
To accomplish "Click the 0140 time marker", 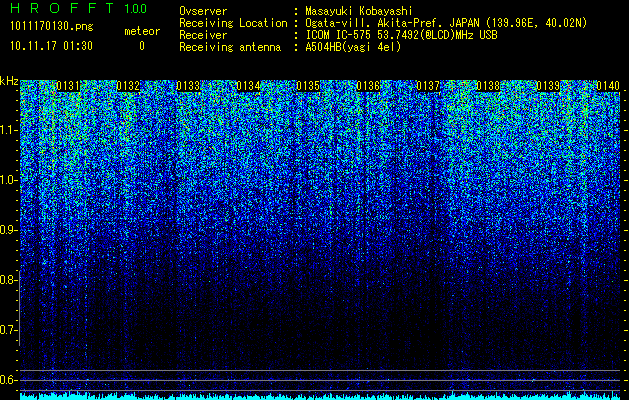I will (x=608, y=86).
